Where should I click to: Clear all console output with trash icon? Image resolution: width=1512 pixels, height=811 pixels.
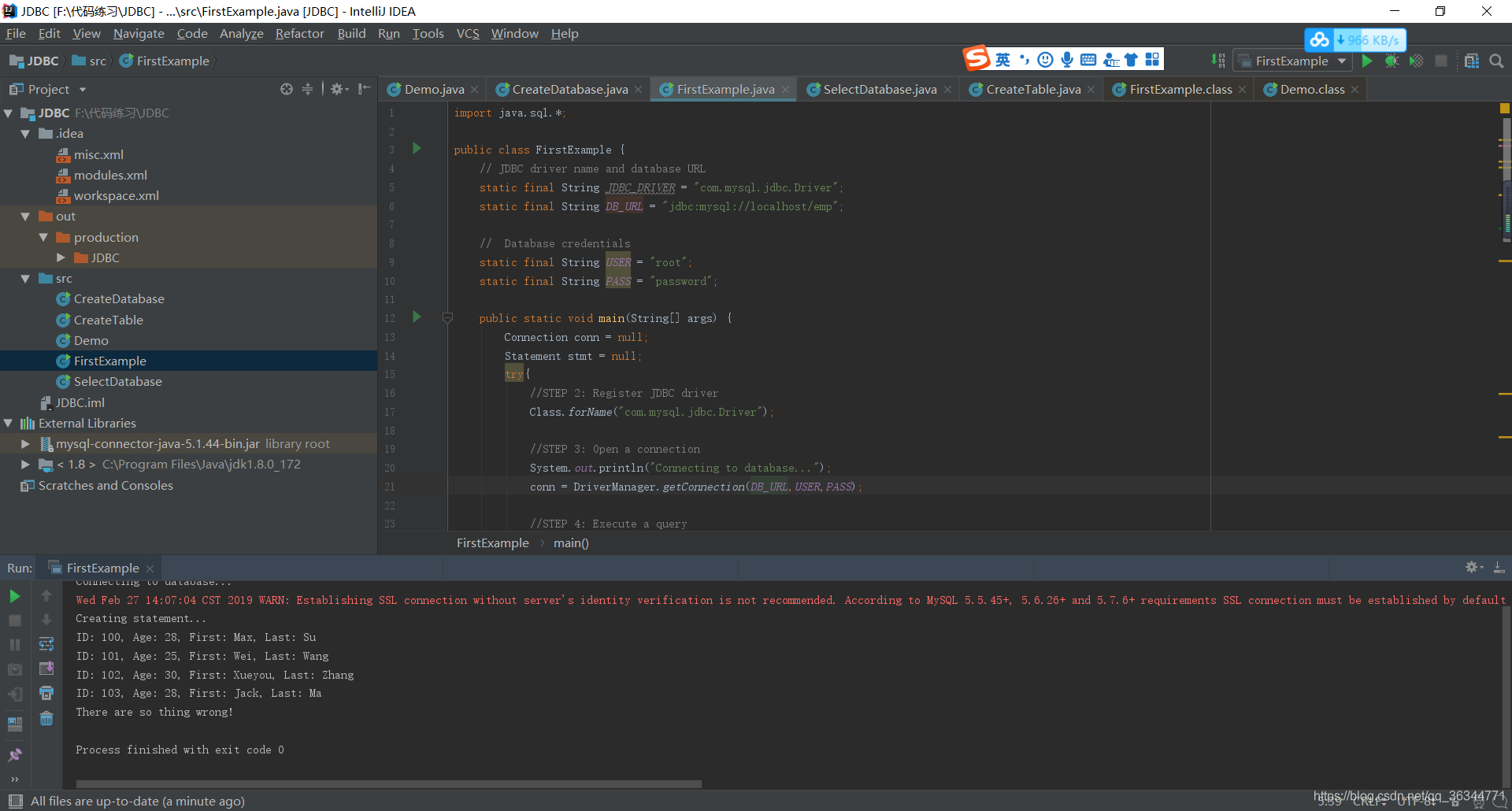tap(46, 718)
